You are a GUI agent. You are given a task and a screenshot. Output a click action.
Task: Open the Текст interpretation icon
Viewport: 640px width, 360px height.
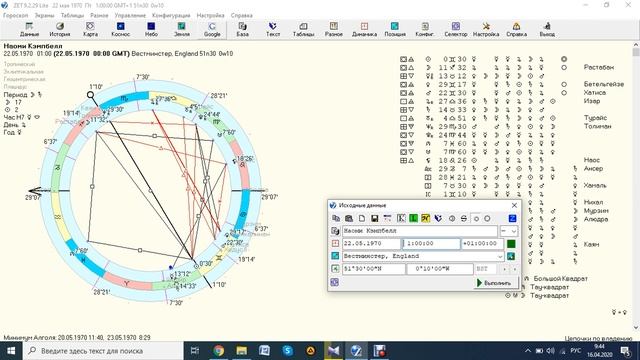pyautogui.click(x=273, y=30)
